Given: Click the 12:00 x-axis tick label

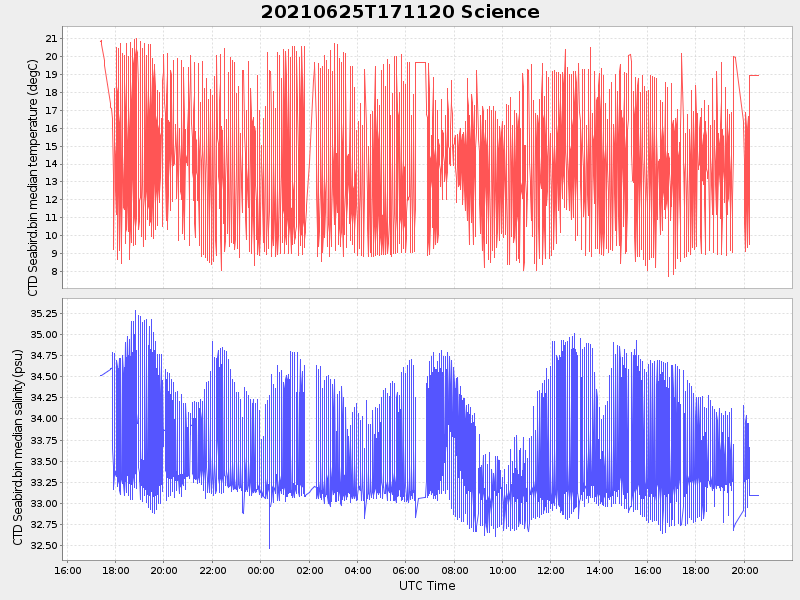Looking at the screenshot, I should 551,570.
